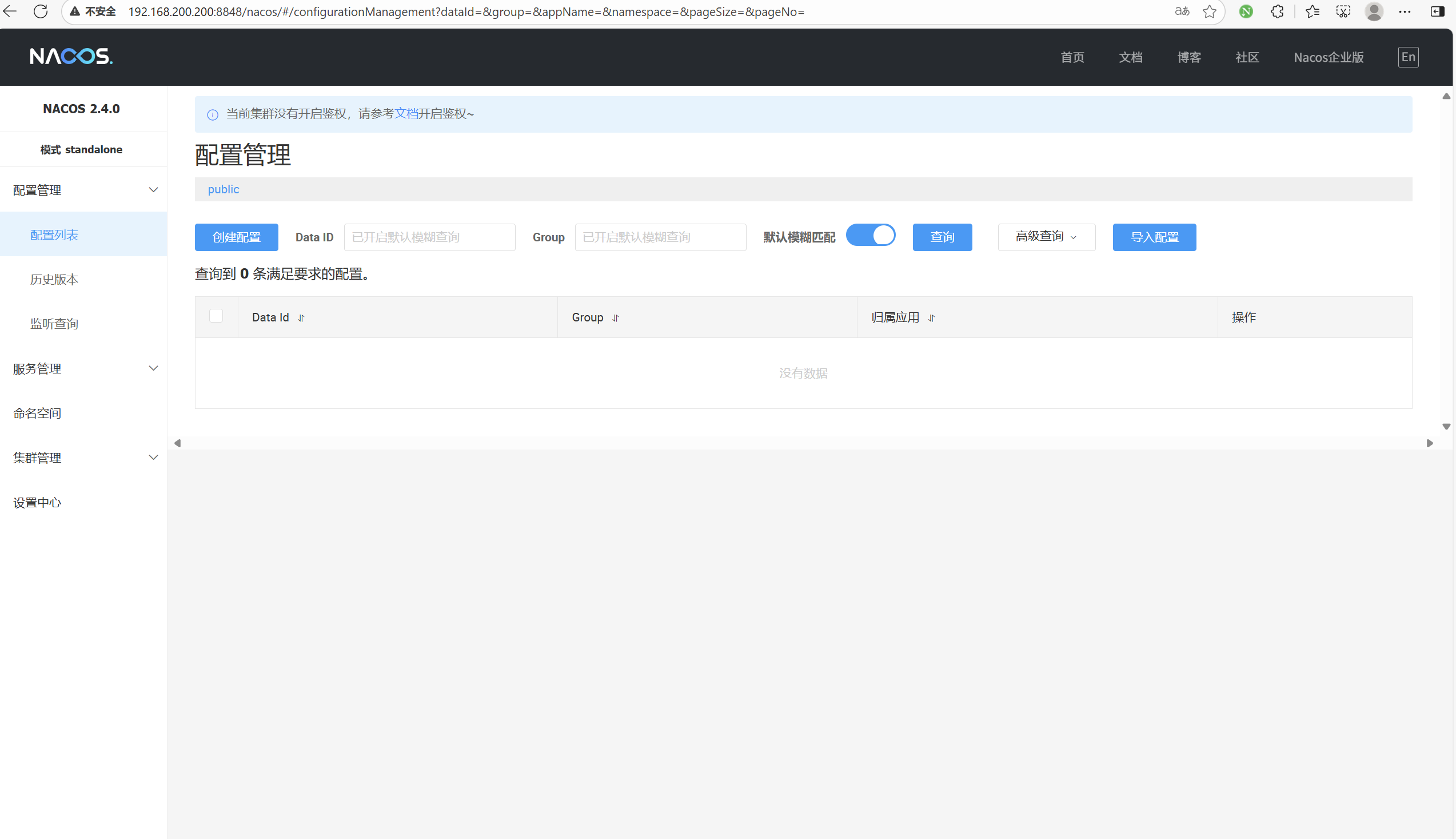Open 历史版本 in the sidebar
1456x839 pixels.
54,280
